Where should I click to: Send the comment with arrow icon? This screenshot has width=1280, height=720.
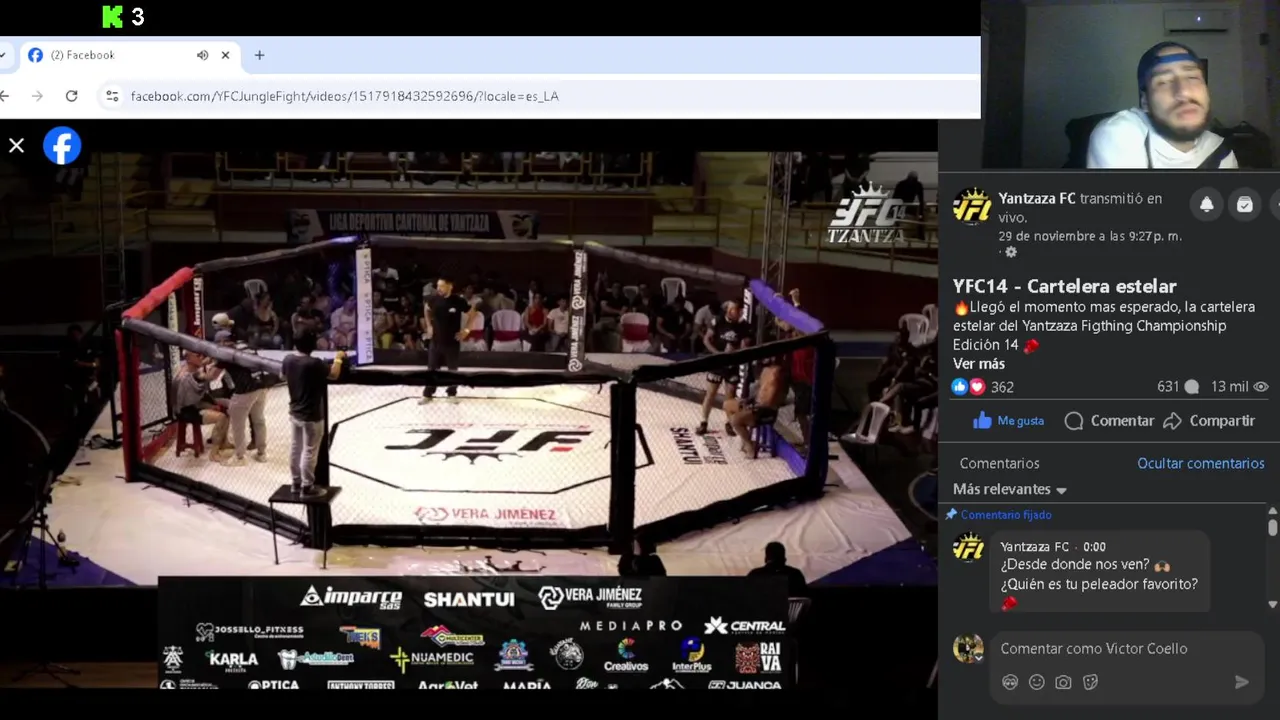(1241, 682)
